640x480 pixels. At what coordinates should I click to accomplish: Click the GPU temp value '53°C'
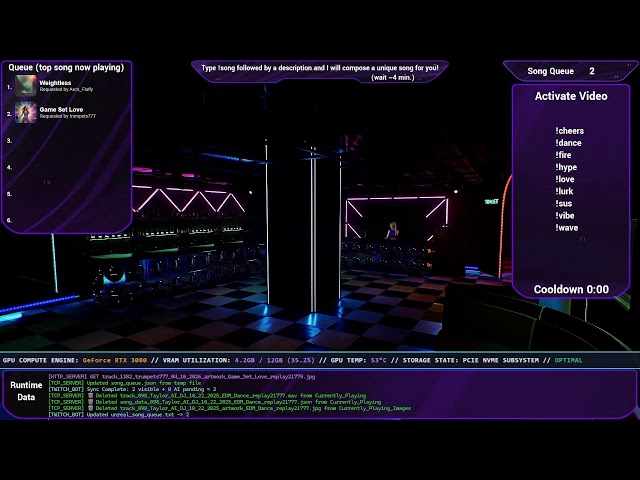378,360
